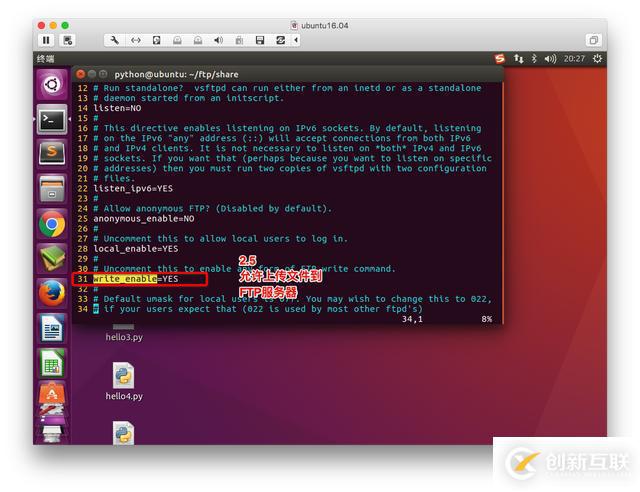This screenshot has height=492, width=640.
Task: Click the Sogou input method indicator
Action: tap(500, 59)
